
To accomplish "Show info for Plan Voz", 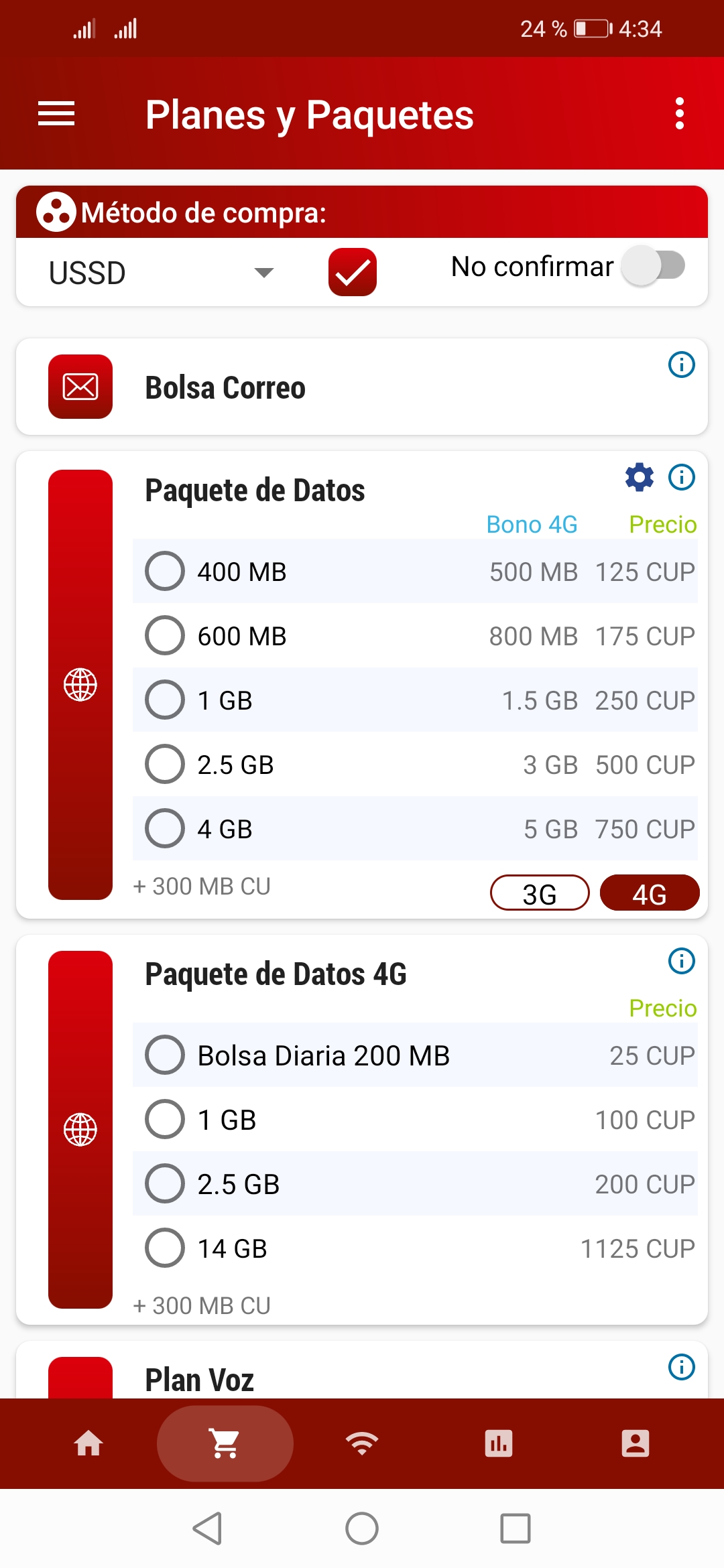I will (682, 1367).
